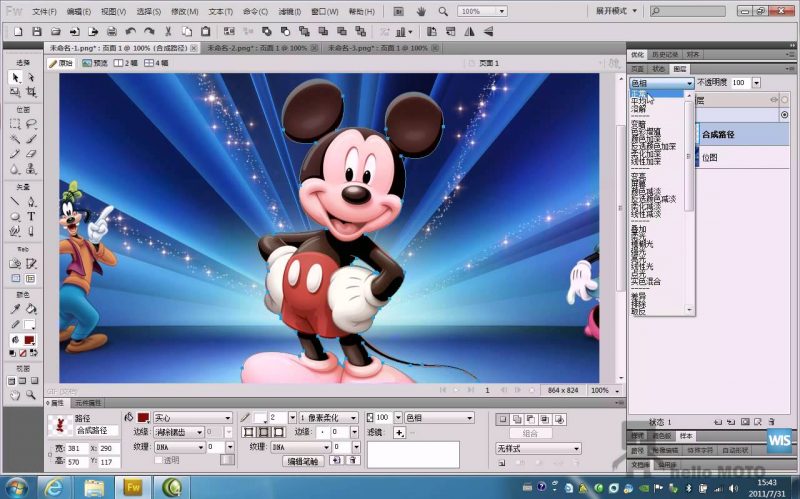Screen dimensions: 800x499
Task: Click the Undo arrow in the toolbar
Action: coord(132,31)
